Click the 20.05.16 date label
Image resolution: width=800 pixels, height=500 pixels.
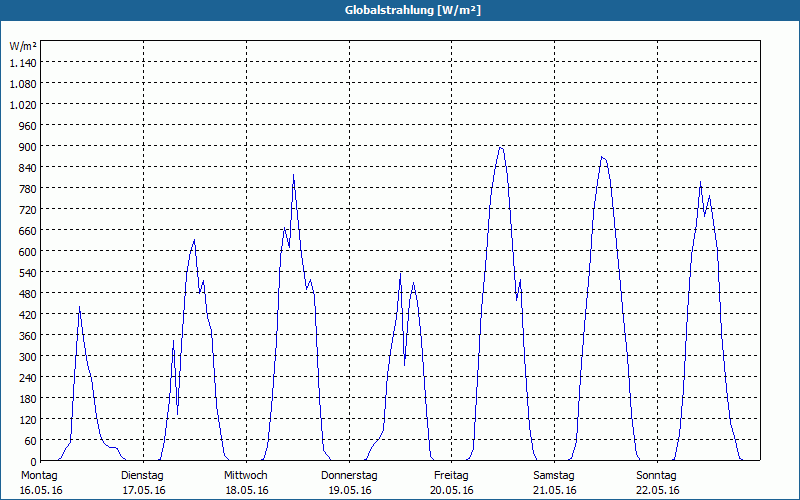pos(452,490)
